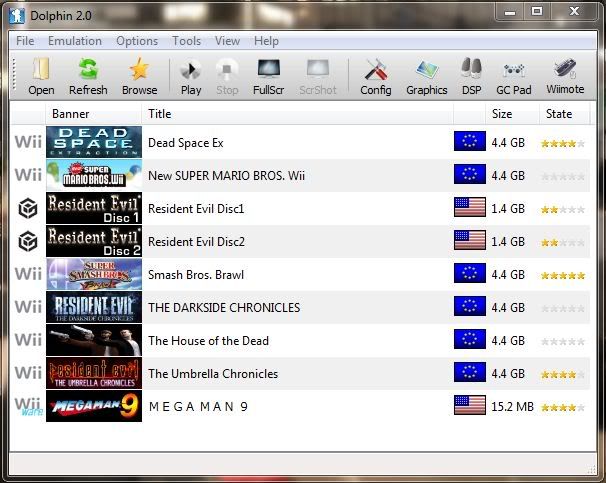This screenshot has height=483, width=606.
Task: Minimize the Dolphin 2.0 window
Action: tap(510, 11)
